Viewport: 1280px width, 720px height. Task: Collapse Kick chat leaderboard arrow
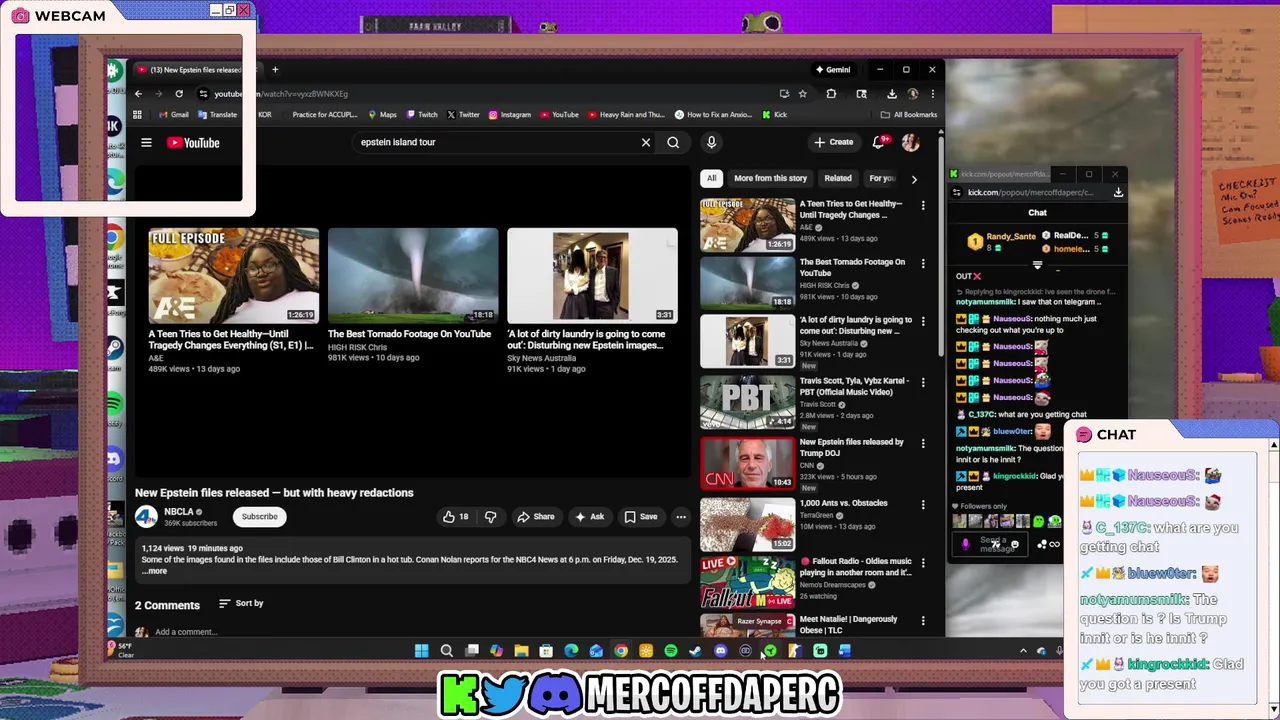pyautogui.click(x=1037, y=266)
